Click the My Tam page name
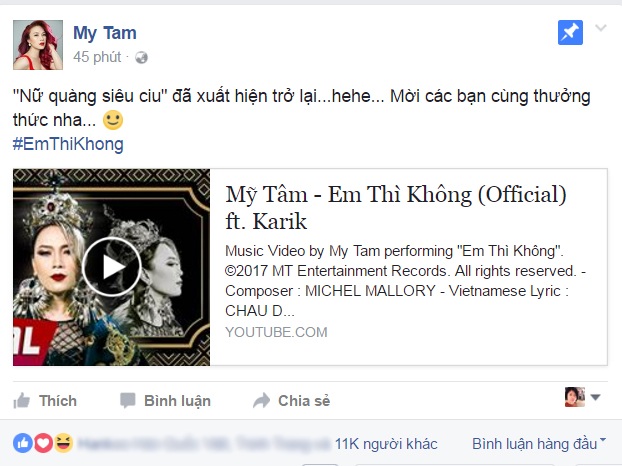This screenshot has width=622, height=466. [x=105, y=33]
